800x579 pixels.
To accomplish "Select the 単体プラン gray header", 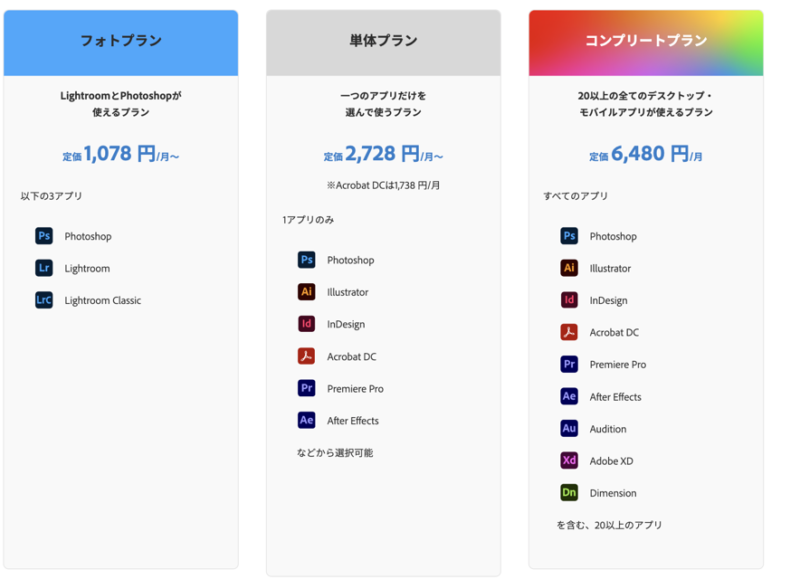I will coord(383,42).
